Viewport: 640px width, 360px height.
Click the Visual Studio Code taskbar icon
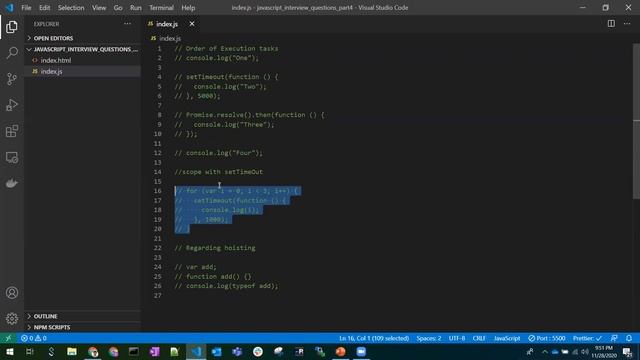coord(196,352)
